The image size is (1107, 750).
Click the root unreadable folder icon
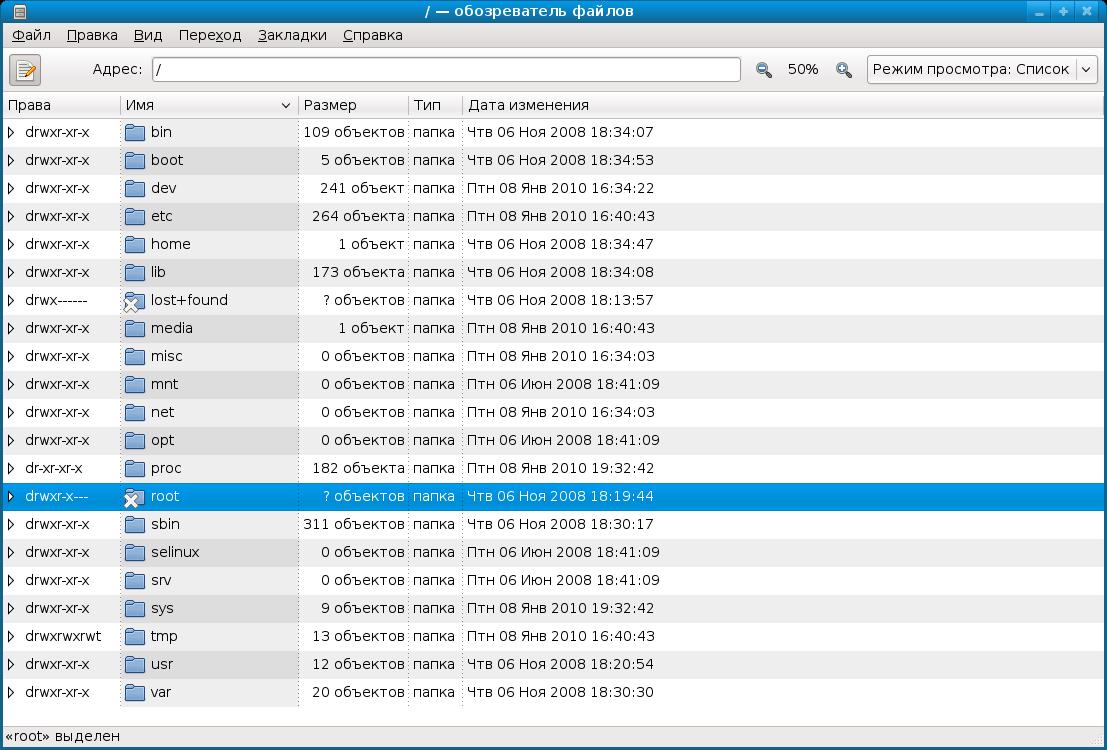pyautogui.click(x=134, y=498)
